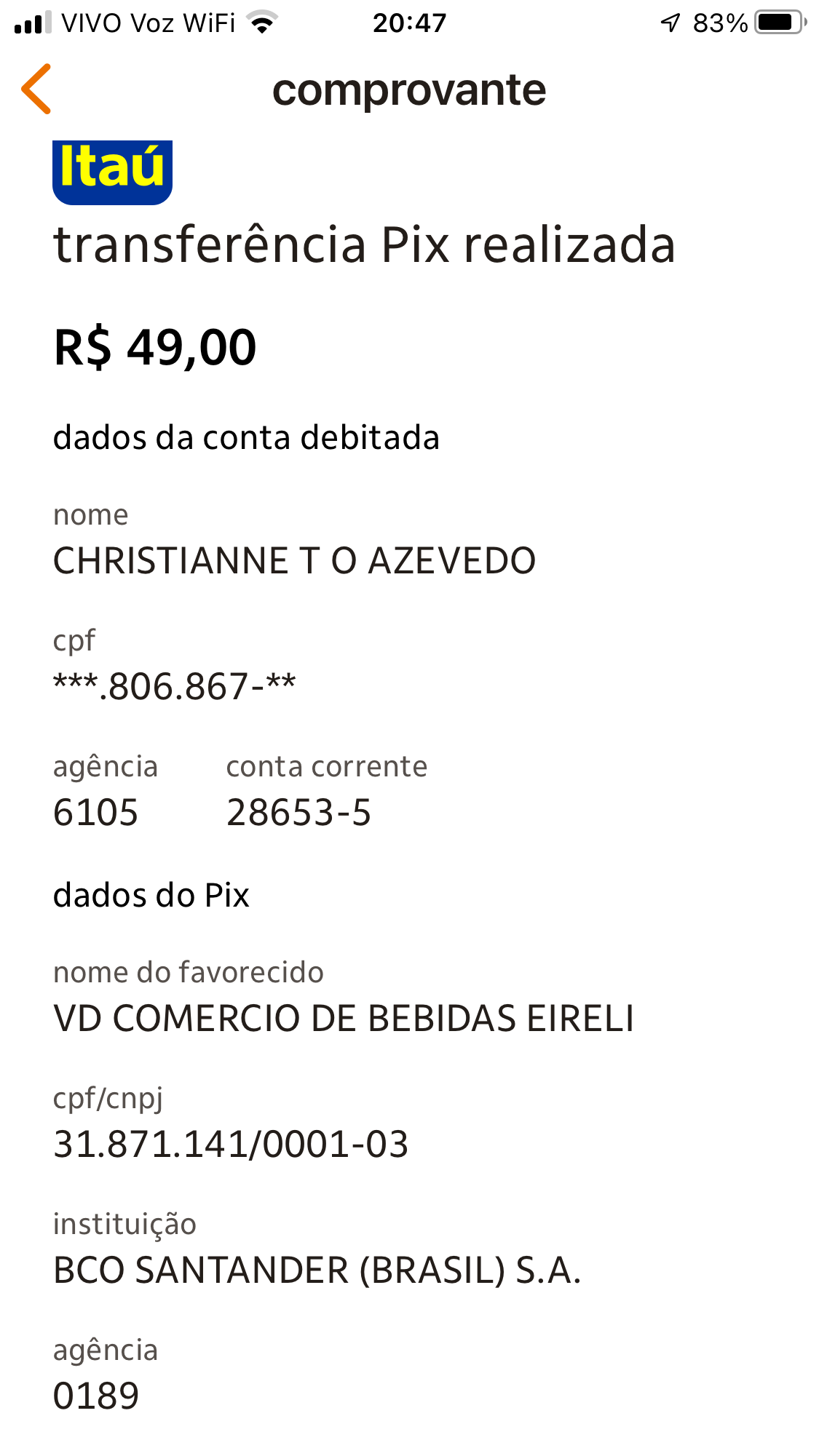Tap the agência number 6105
819x1456 pixels.
coord(95,813)
